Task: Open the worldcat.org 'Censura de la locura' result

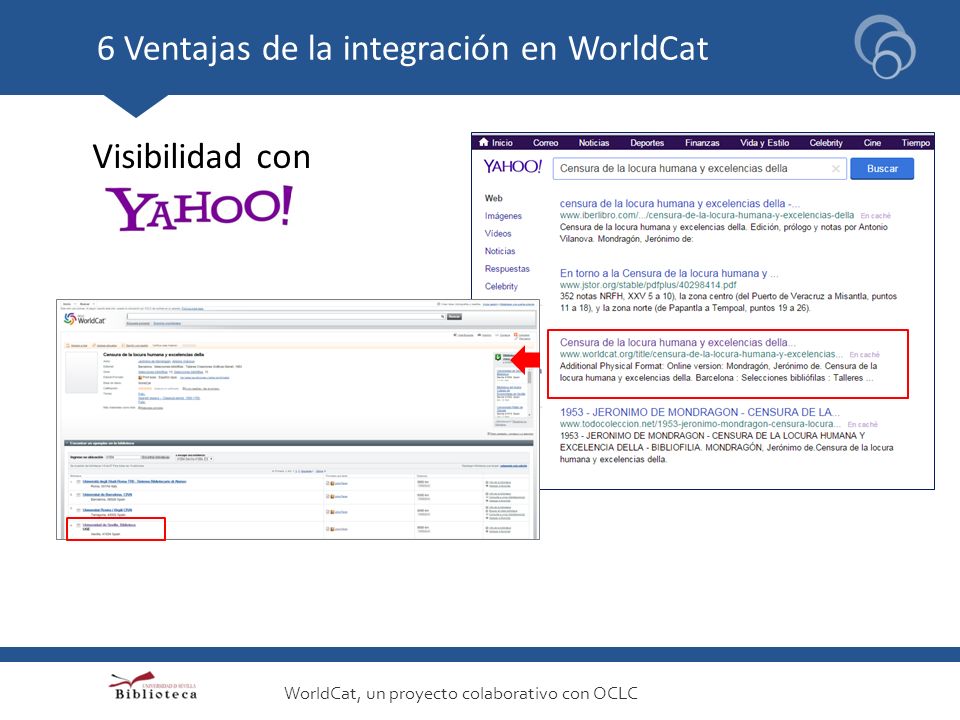Action: (678, 342)
